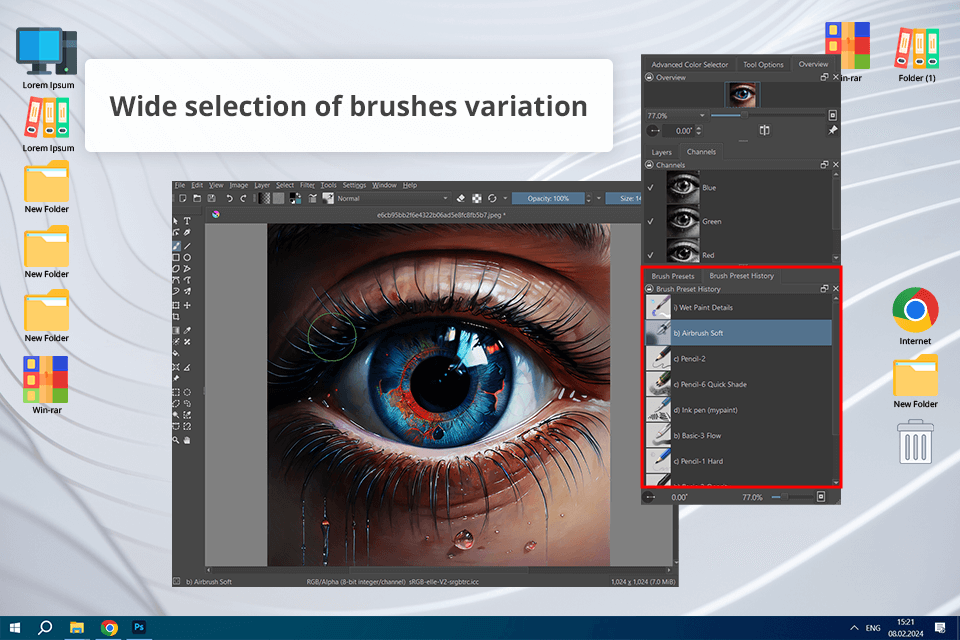The image size is (960, 640).
Task: Choose the Basic-3 Flow brush preset
Action: [x=738, y=435]
